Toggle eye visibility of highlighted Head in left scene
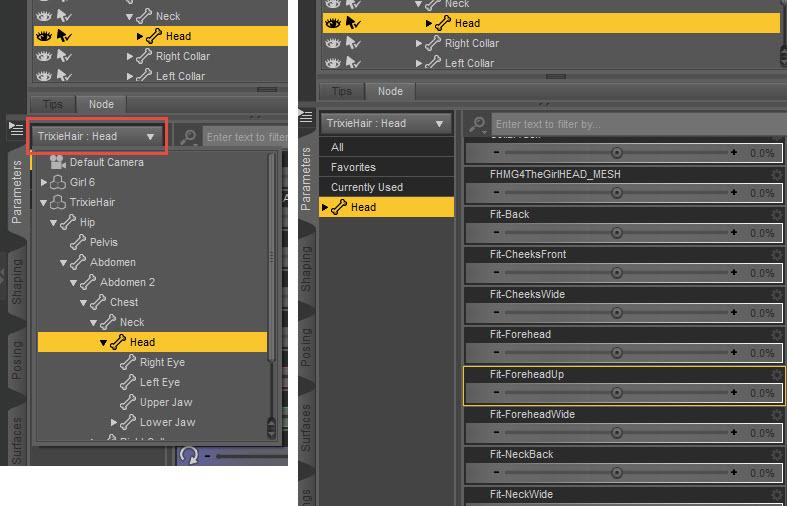The image size is (787, 506). [44, 36]
